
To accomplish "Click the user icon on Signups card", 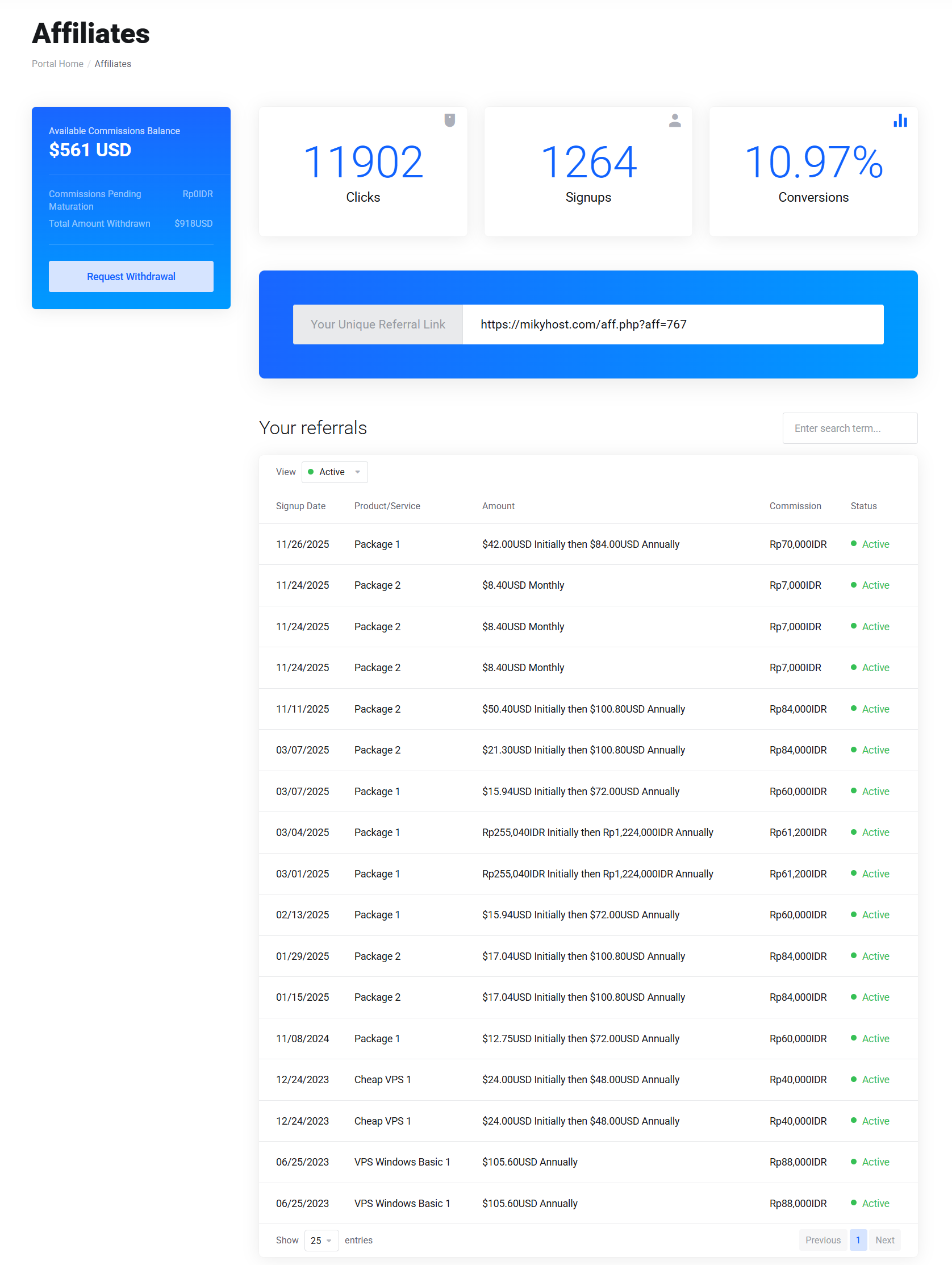I will [675, 120].
